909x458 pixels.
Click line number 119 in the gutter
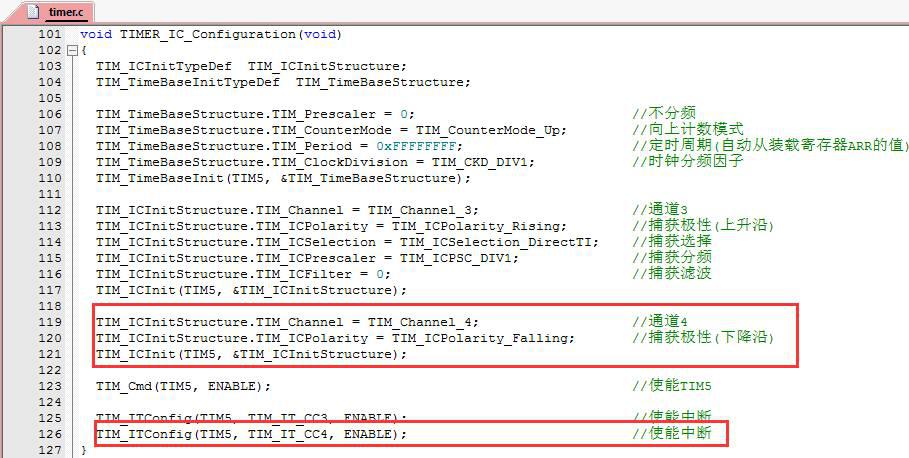pos(50,322)
